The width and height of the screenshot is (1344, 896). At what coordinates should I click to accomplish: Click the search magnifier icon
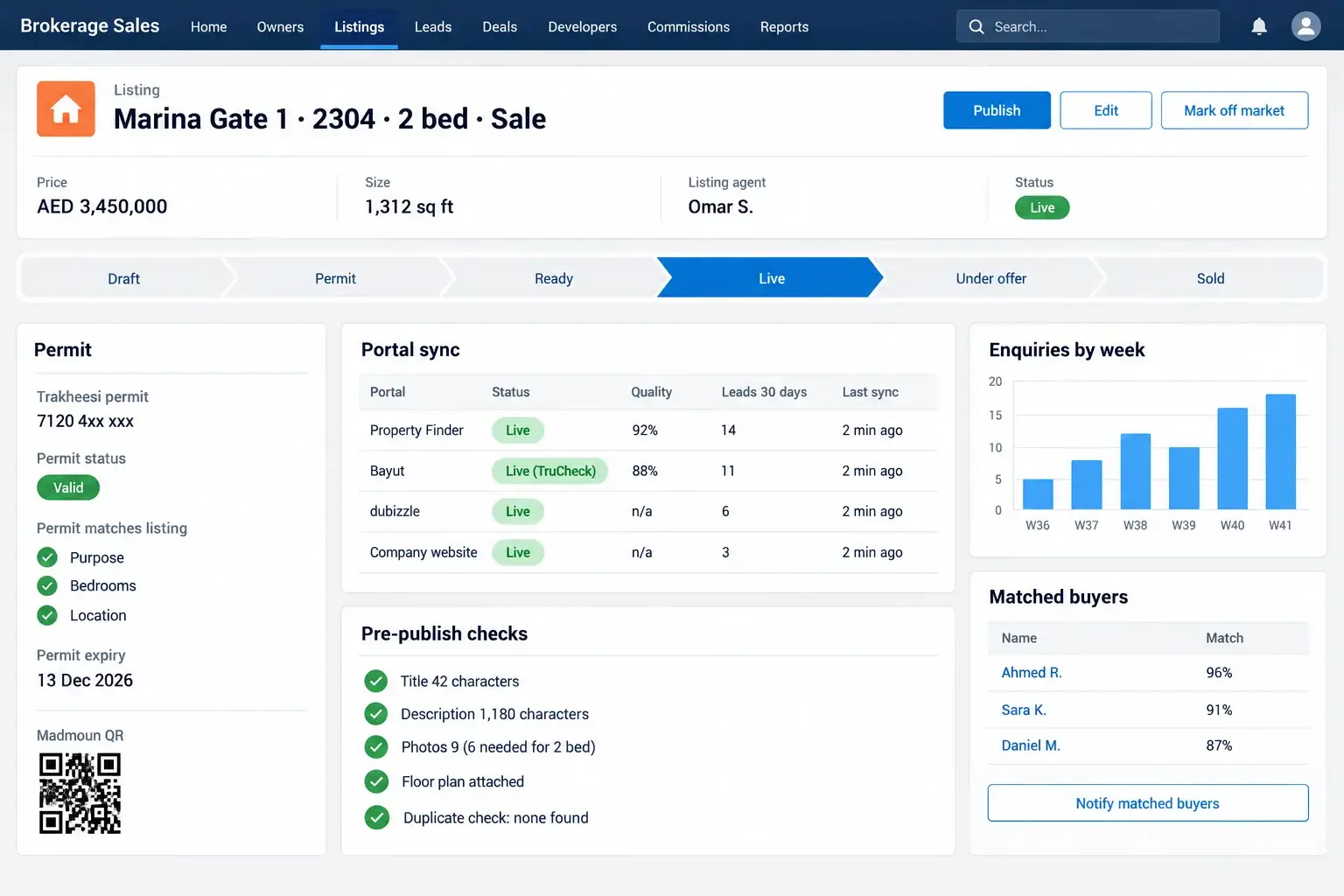[976, 27]
